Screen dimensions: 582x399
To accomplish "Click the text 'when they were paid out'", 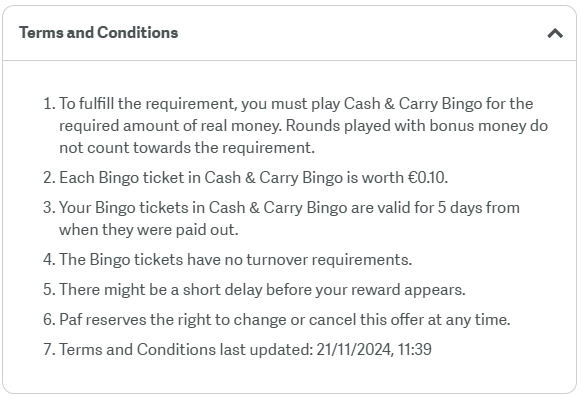I will [x=148, y=230].
